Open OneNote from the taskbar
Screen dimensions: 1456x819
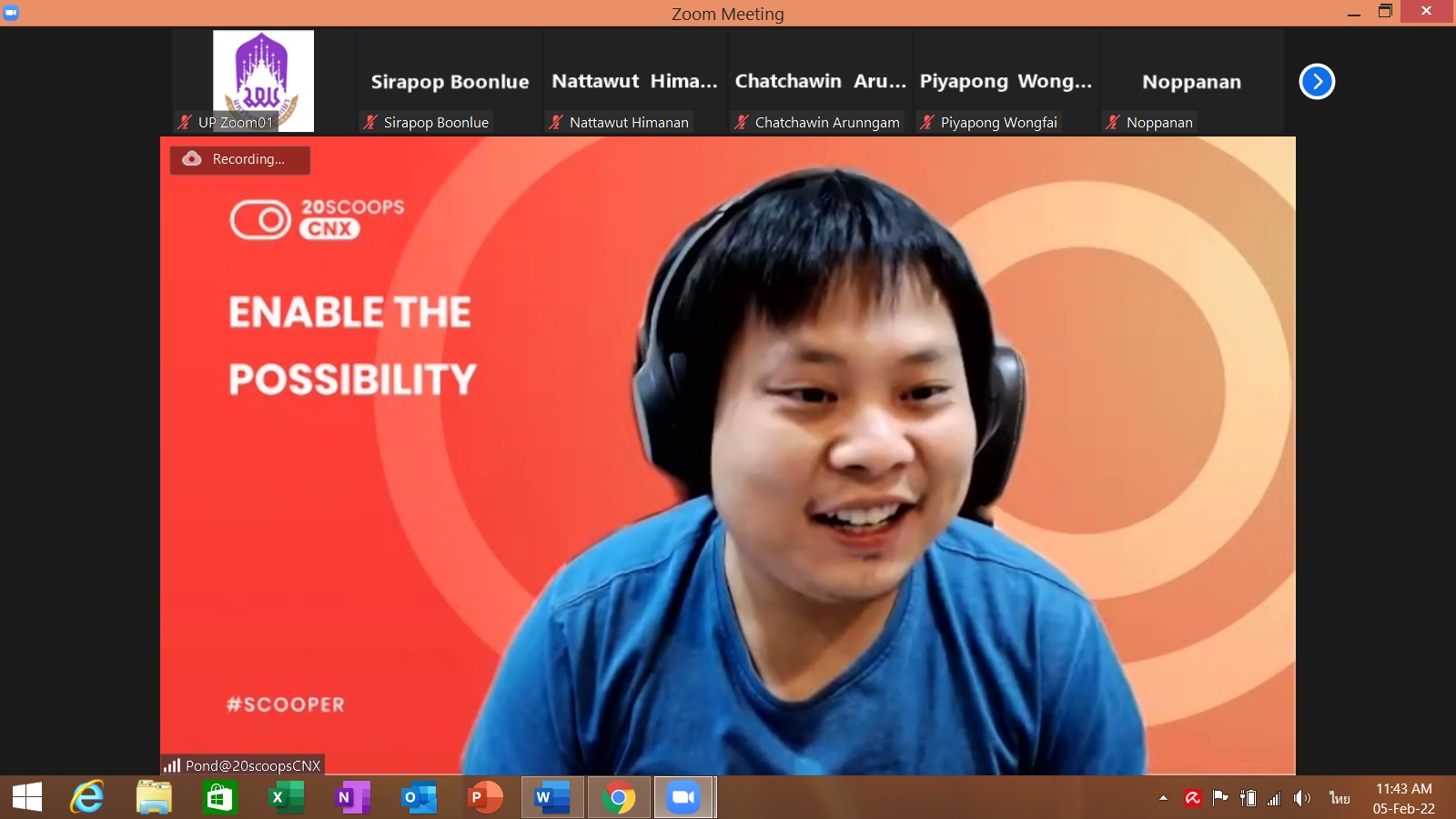(x=352, y=797)
